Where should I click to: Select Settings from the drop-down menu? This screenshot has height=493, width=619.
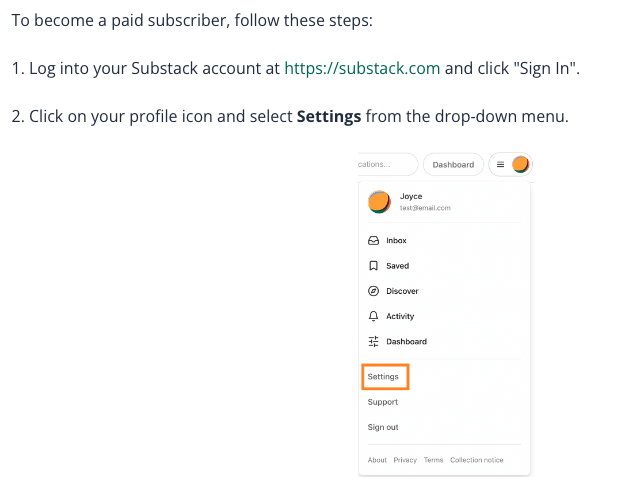click(x=383, y=377)
